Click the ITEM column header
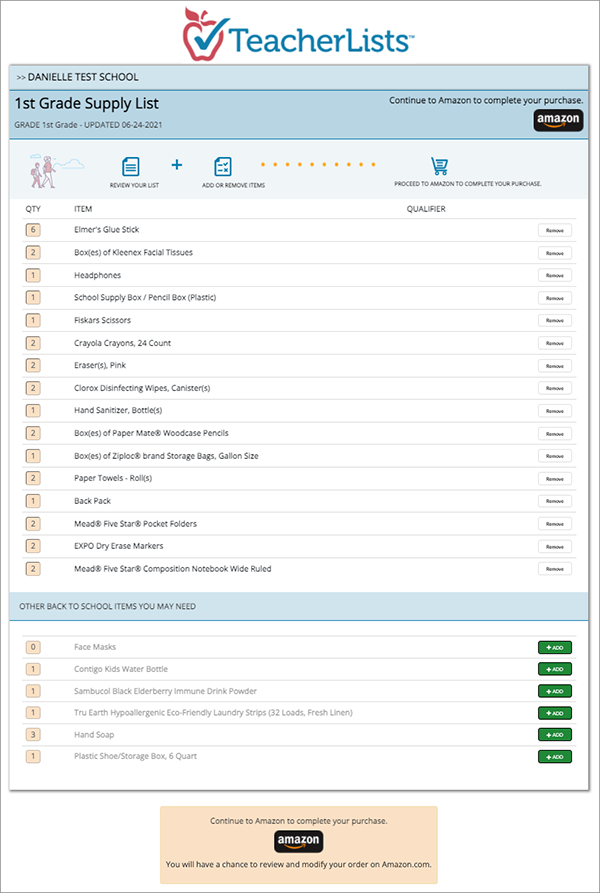Image resolution: width=600 pixels, height=893 pixels. point(83,209)
